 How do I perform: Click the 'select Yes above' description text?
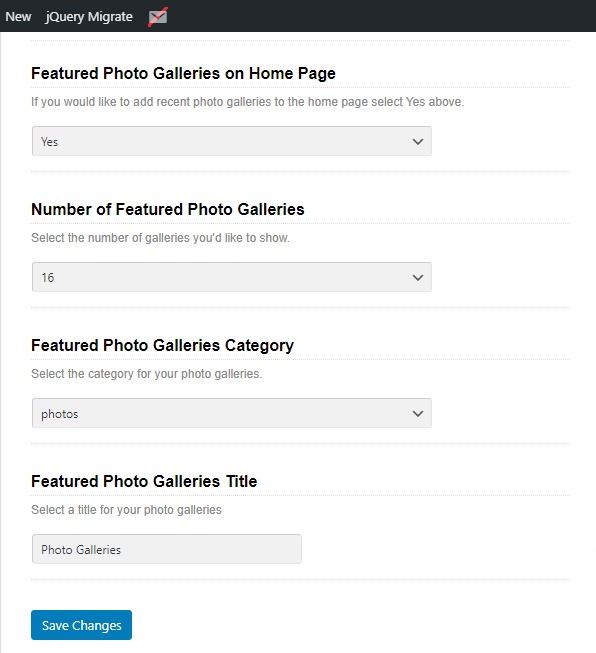[247, 102]
